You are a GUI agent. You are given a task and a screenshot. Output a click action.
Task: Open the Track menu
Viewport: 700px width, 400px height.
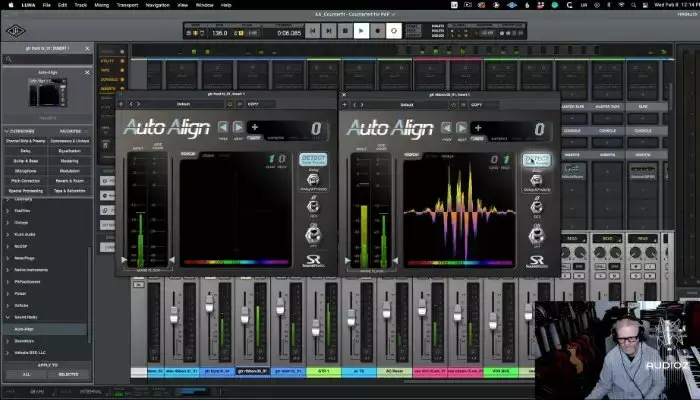coord(80,5)
